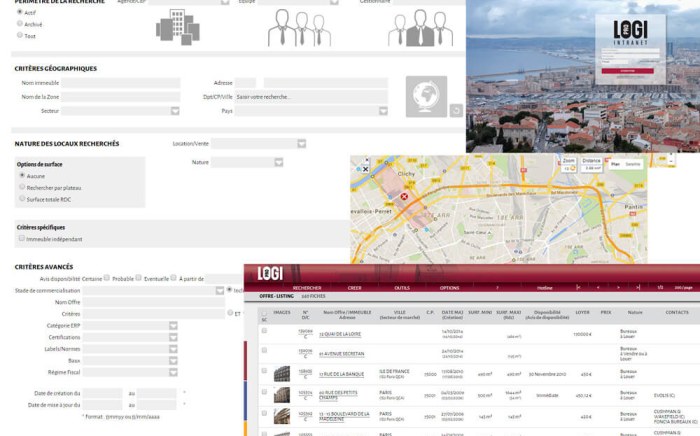700x436 pixels.
Task: Open the Nature dropdown
Action: click(x=279, y=162)
